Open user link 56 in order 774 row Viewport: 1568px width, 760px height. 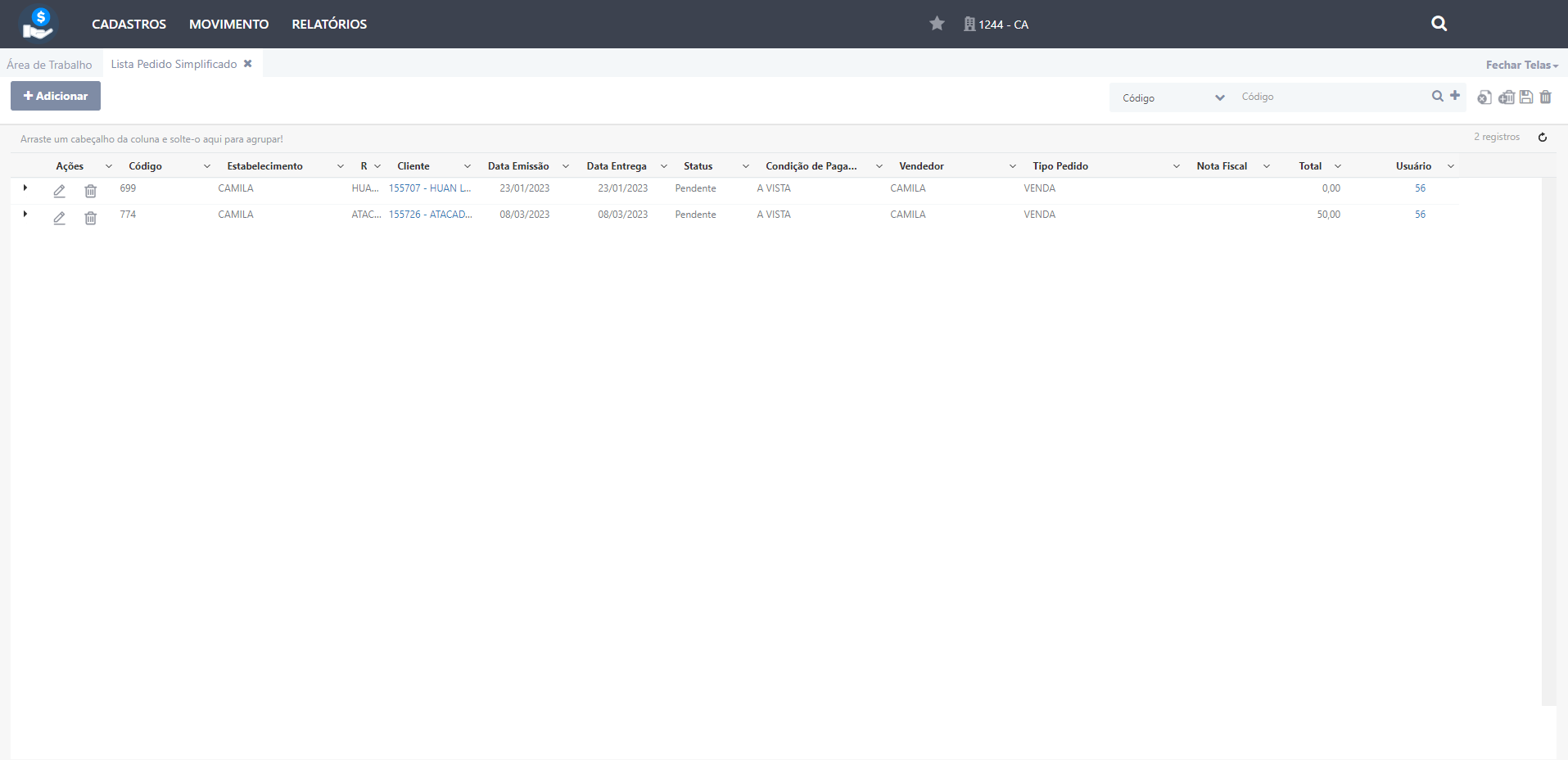point(1420,215)
